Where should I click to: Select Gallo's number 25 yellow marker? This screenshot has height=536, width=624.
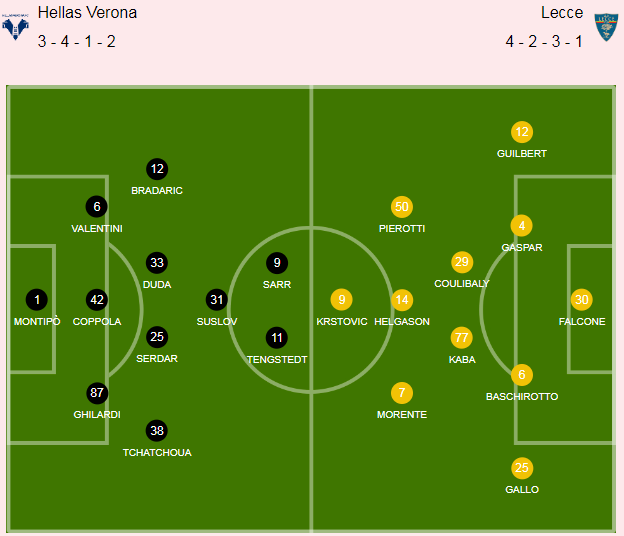click(522, 468)
